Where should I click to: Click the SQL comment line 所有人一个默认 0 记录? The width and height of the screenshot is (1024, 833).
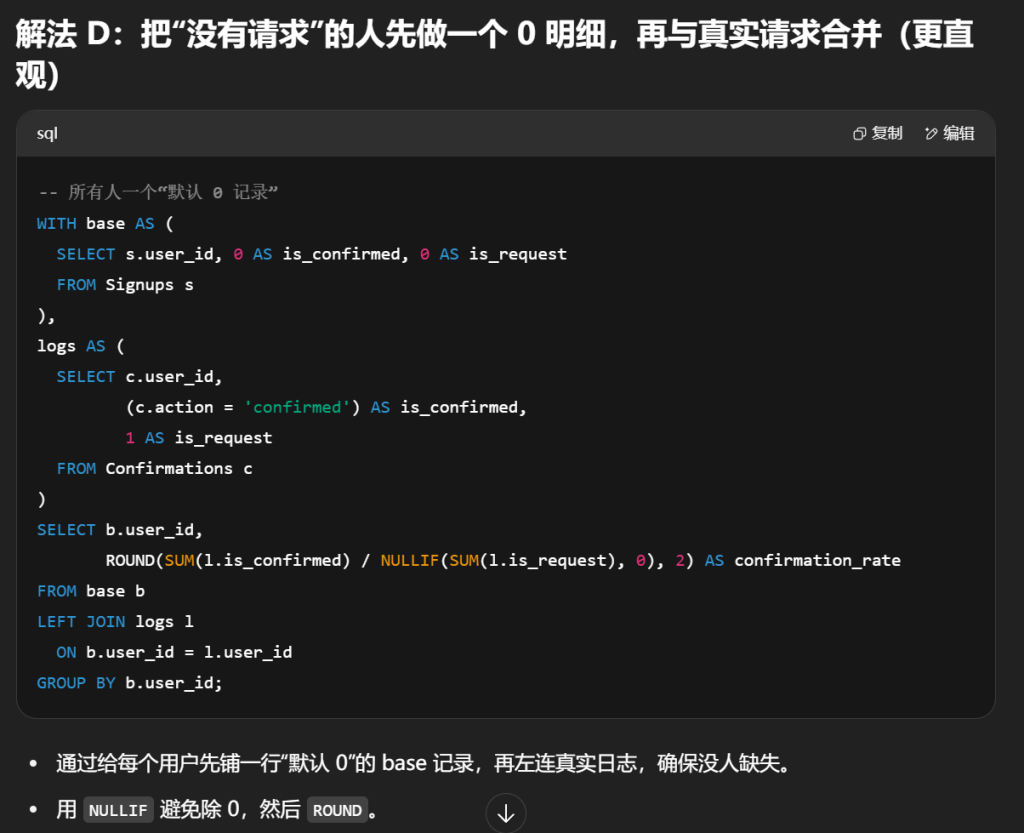point(157,193)
